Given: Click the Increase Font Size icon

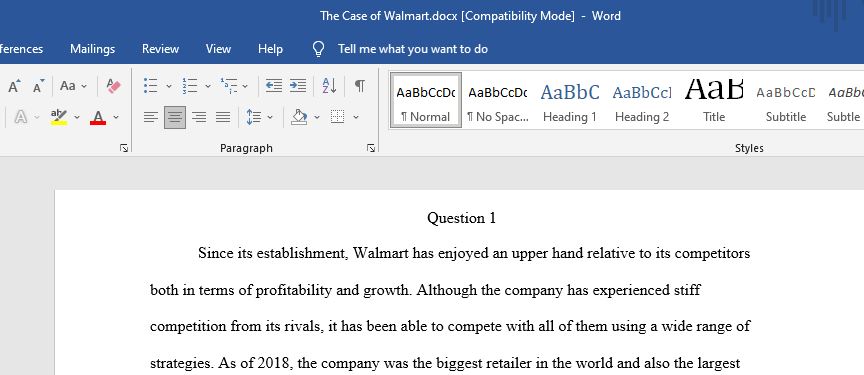Looking at the screenshot, I should click(x=14, y=86).
